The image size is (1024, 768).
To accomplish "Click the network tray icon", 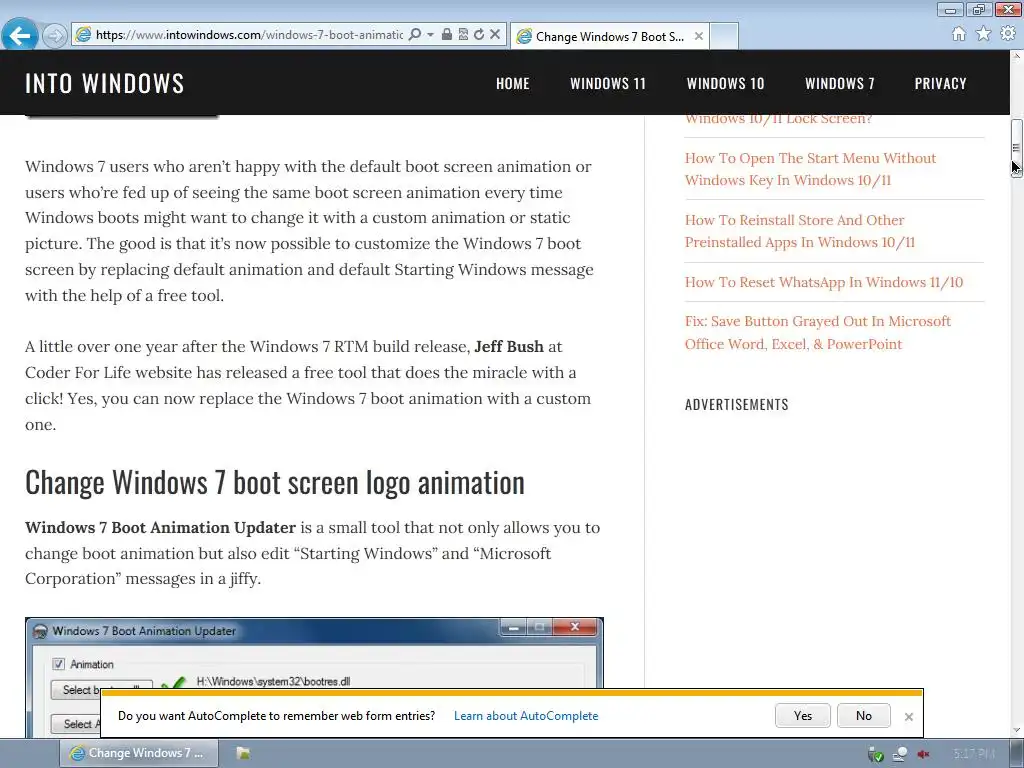I will tap(899, 754).
